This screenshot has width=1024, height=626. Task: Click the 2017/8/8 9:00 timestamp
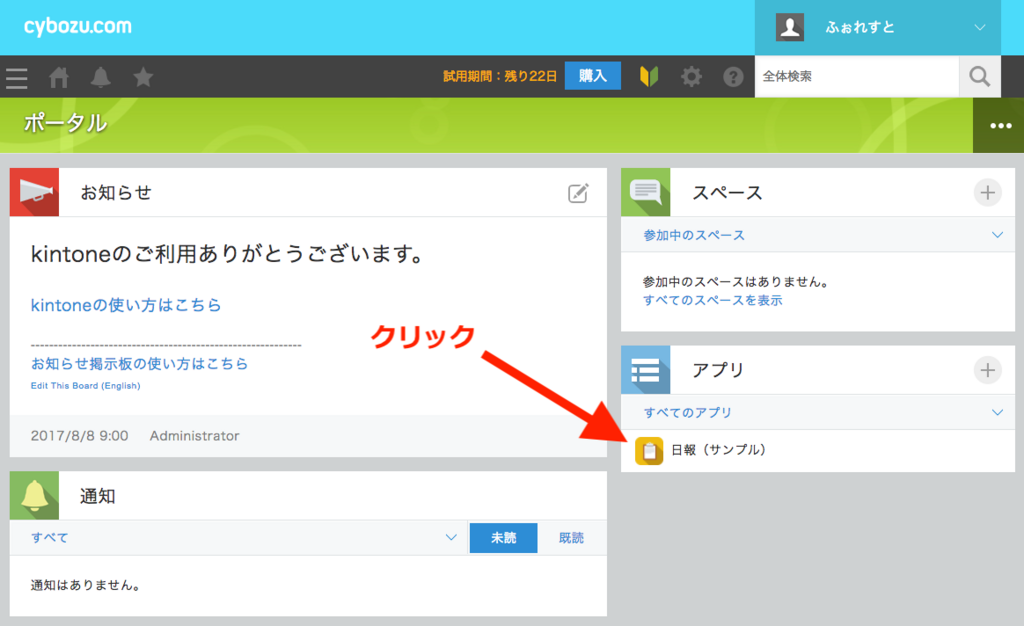click(80, 436)
